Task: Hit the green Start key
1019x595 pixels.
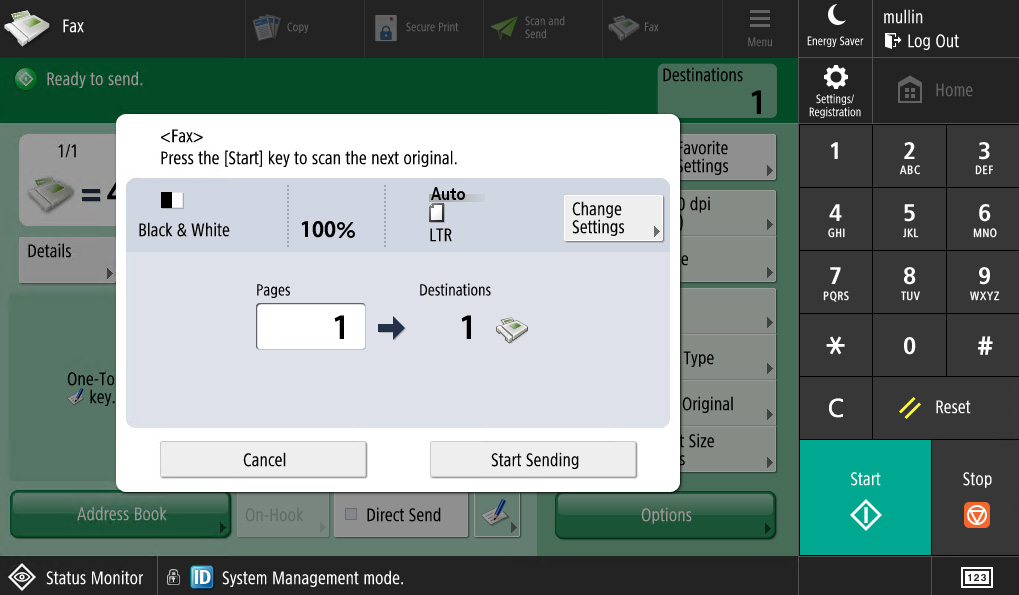Action: click(865, 498)
